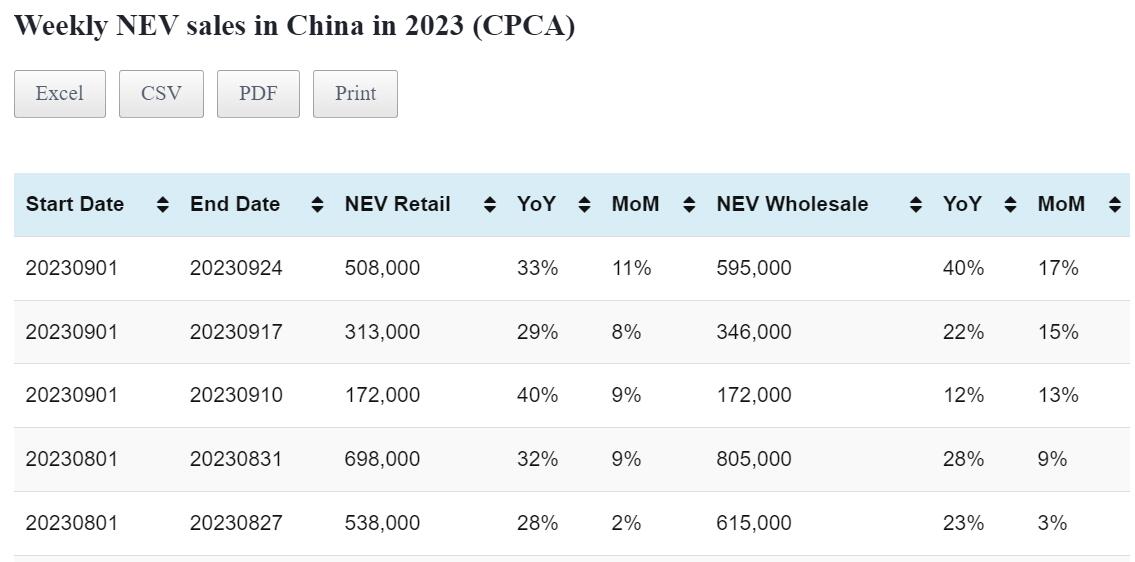Export table with the Excel button
This screenshot has height=562, width=1135.
[x=60, y=94]
